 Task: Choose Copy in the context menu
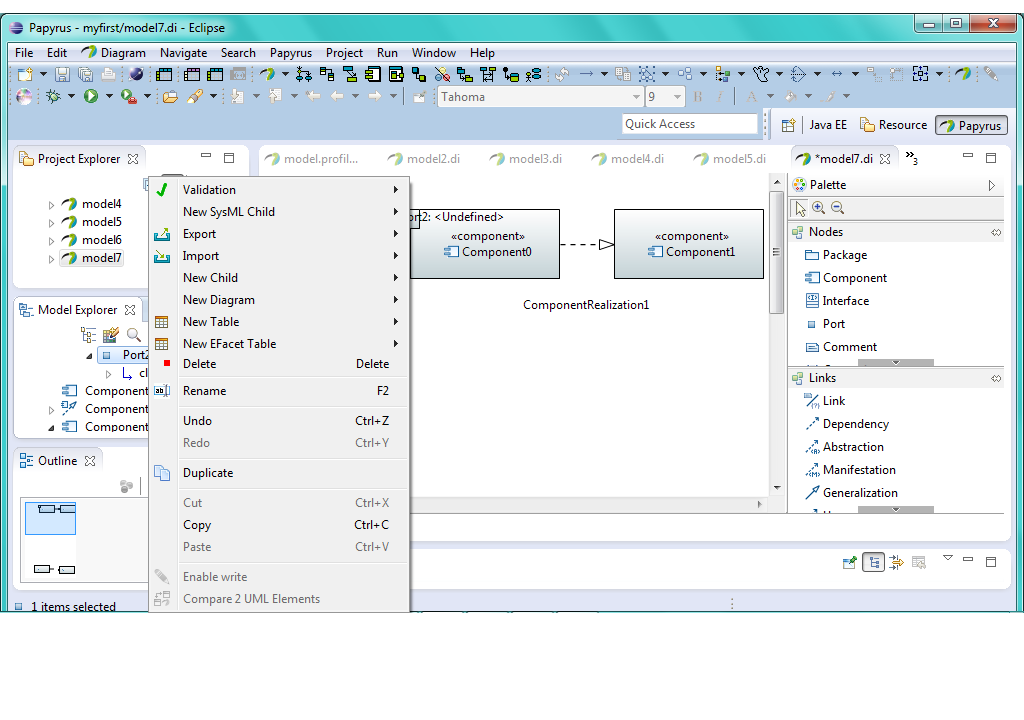point(280,525)
